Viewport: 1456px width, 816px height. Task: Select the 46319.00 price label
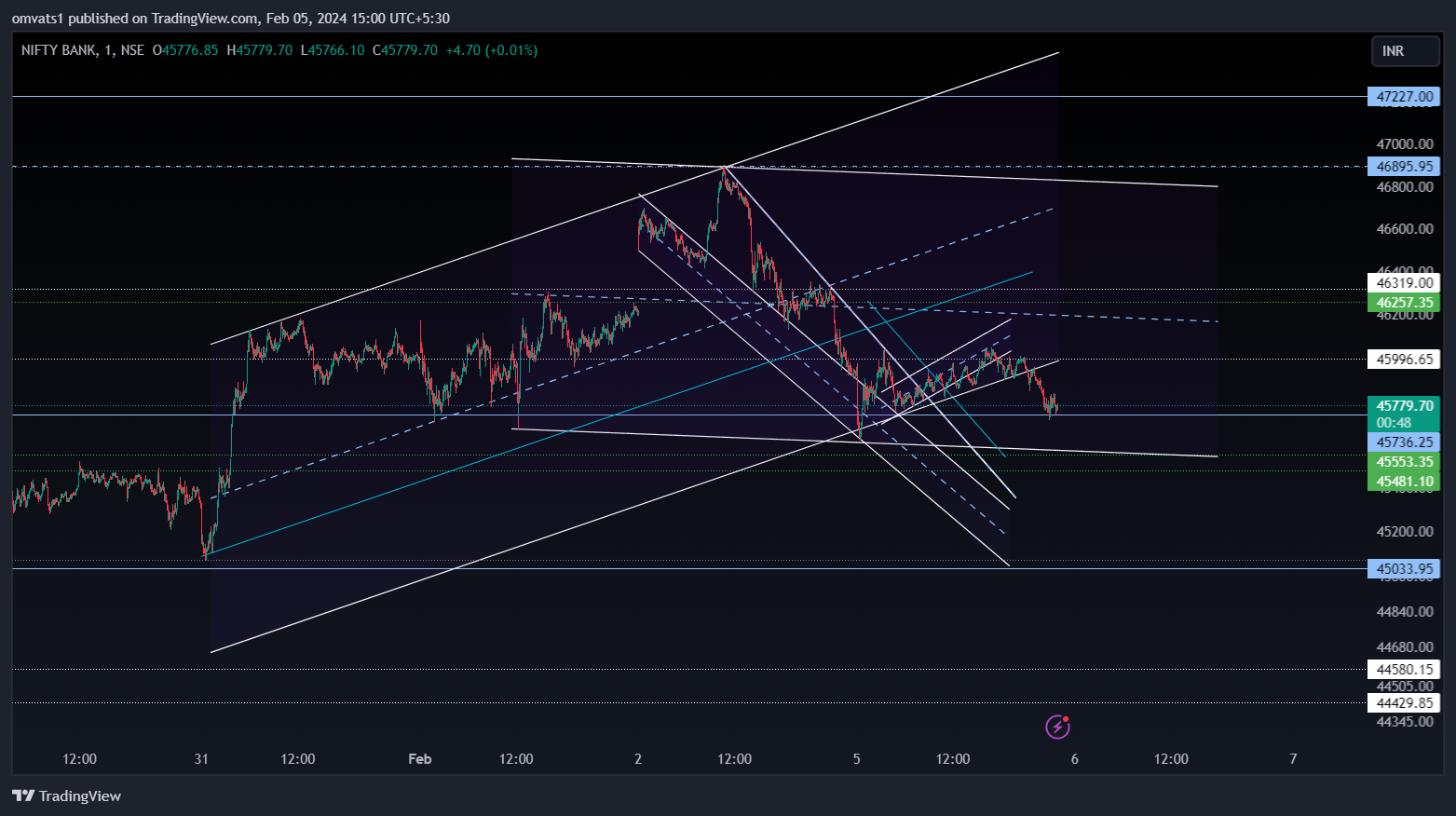click(x=1404, y=283)
